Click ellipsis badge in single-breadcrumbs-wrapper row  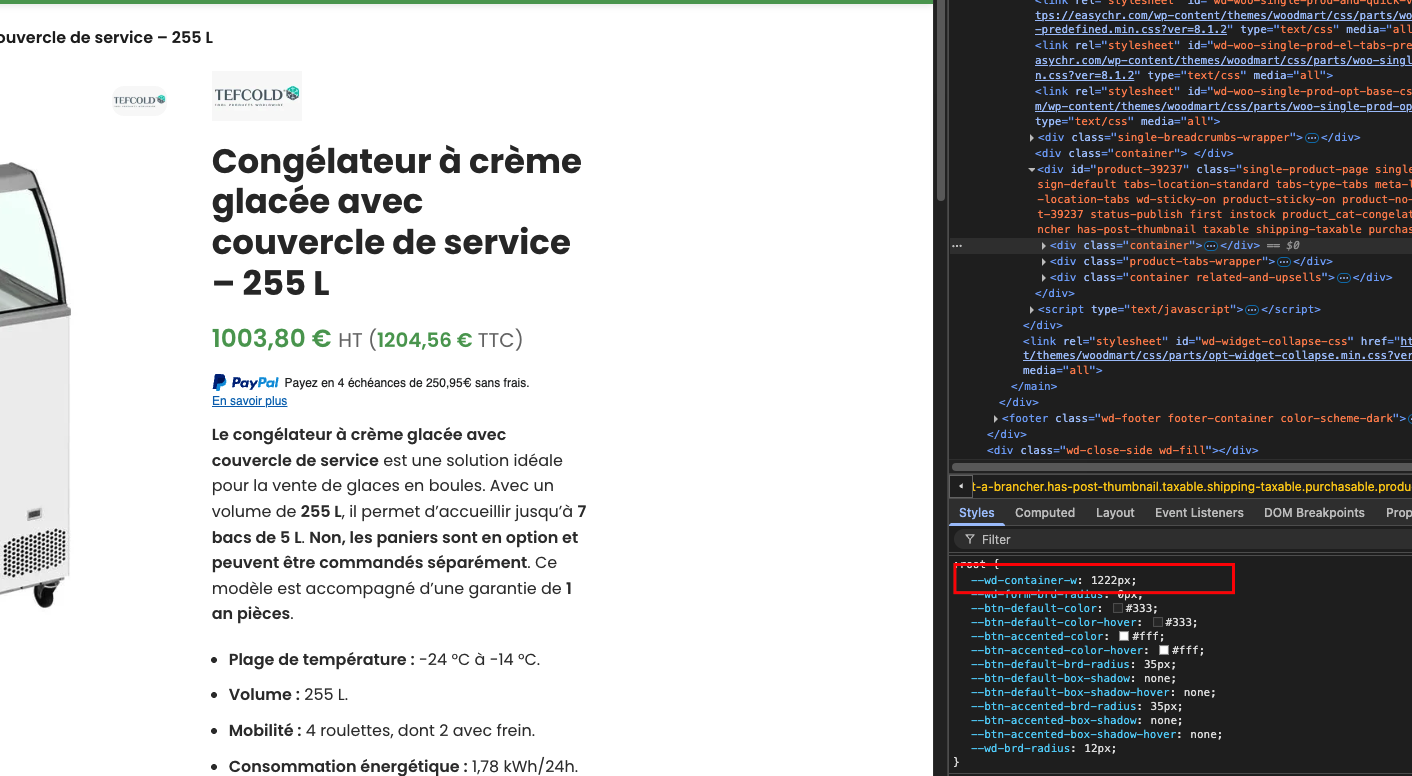(1311, 138)
